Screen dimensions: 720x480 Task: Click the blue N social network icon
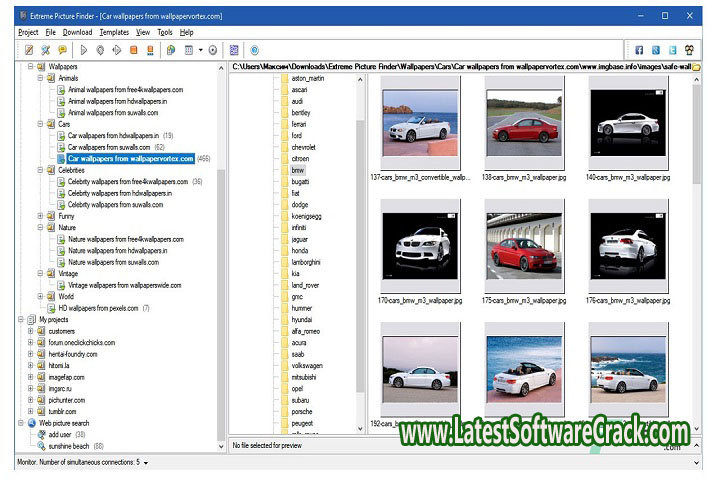point(656,50)
